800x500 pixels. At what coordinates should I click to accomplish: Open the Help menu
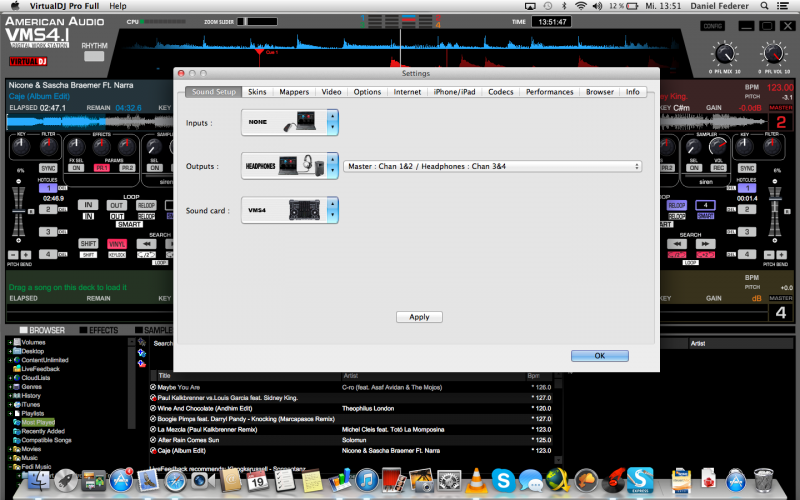118,6
